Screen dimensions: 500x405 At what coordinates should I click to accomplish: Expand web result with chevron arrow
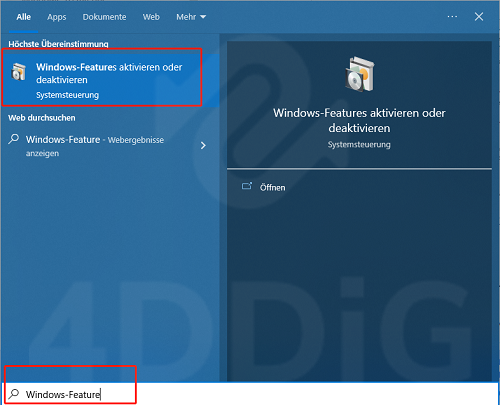click(x=203, y=145)
